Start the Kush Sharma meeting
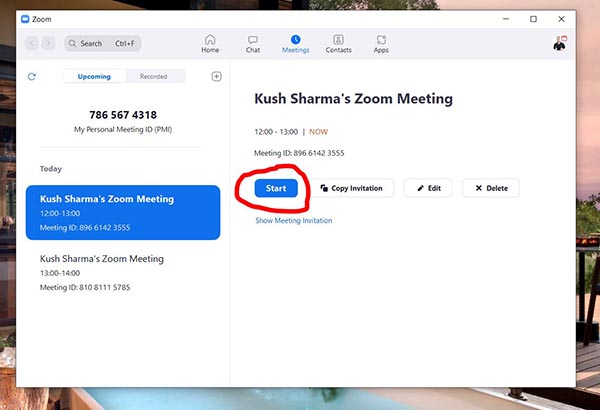Image resolution: width=600 pixels, height=410 pixels. (x=276, y=188)
